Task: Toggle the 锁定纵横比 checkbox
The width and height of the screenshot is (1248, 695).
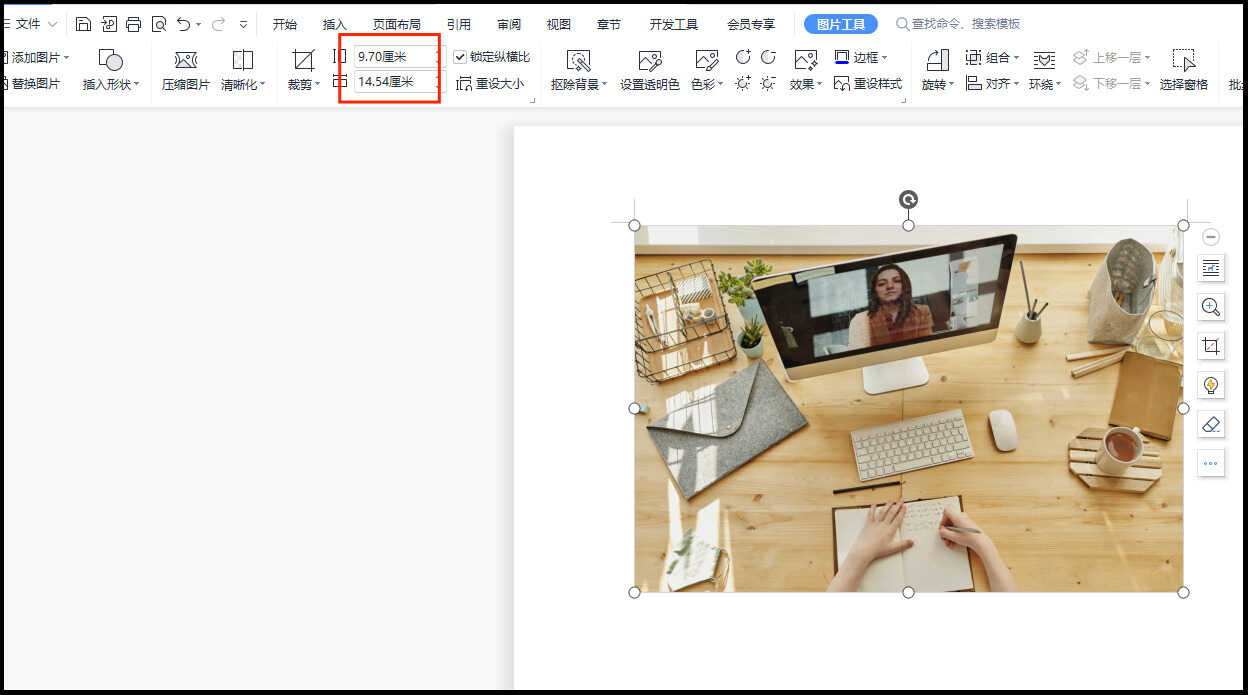Action: [460, 57]
